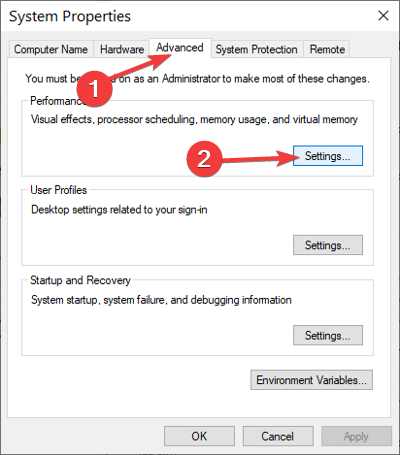Open the Remote tab

coord(327,49)
